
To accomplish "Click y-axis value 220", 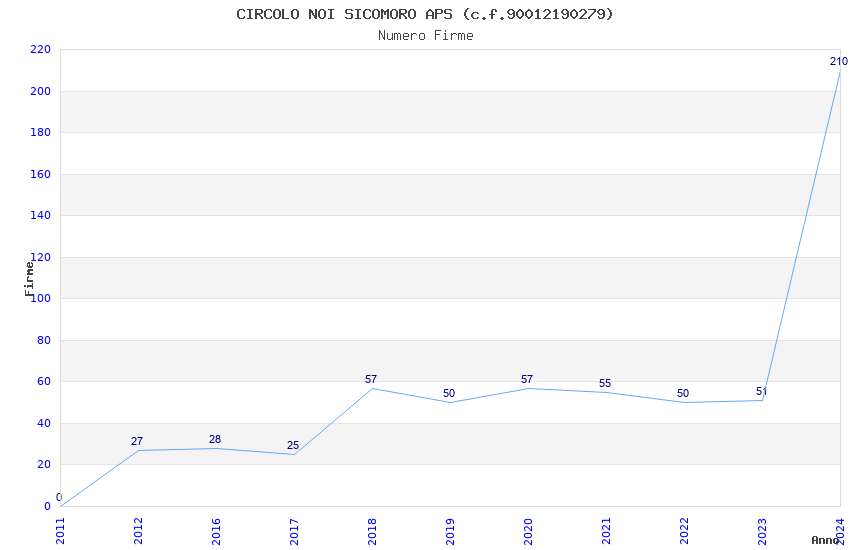I will (x=40, y=49).
